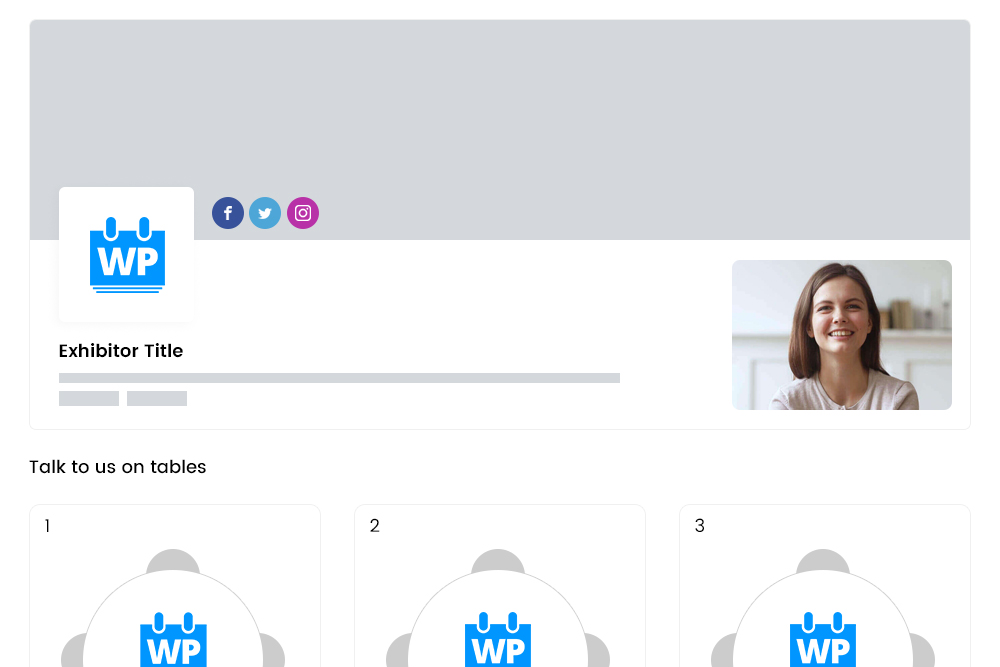Click the WP logo on table 3

click(823, 640)
